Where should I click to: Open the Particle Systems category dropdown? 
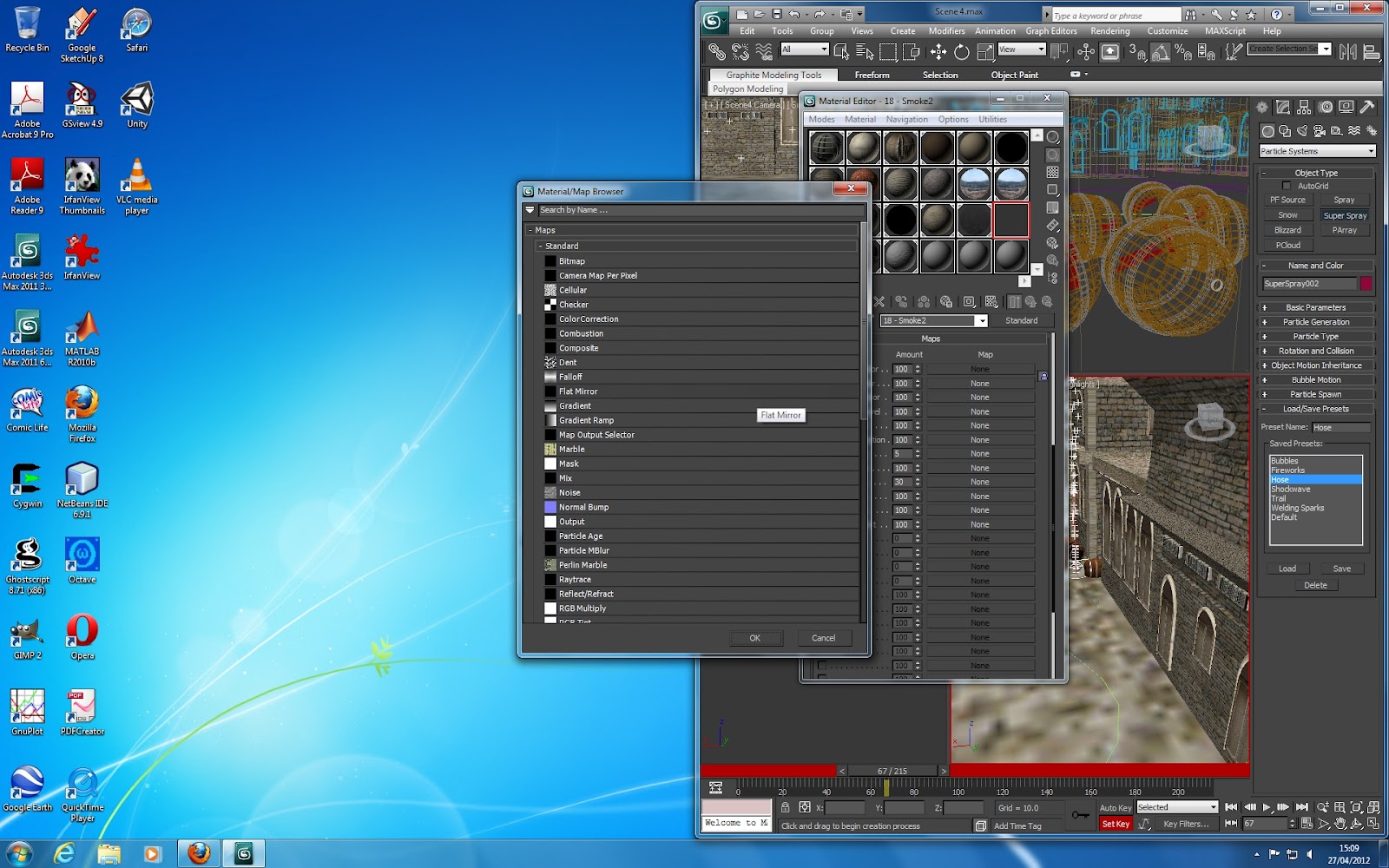(1317, 151)
